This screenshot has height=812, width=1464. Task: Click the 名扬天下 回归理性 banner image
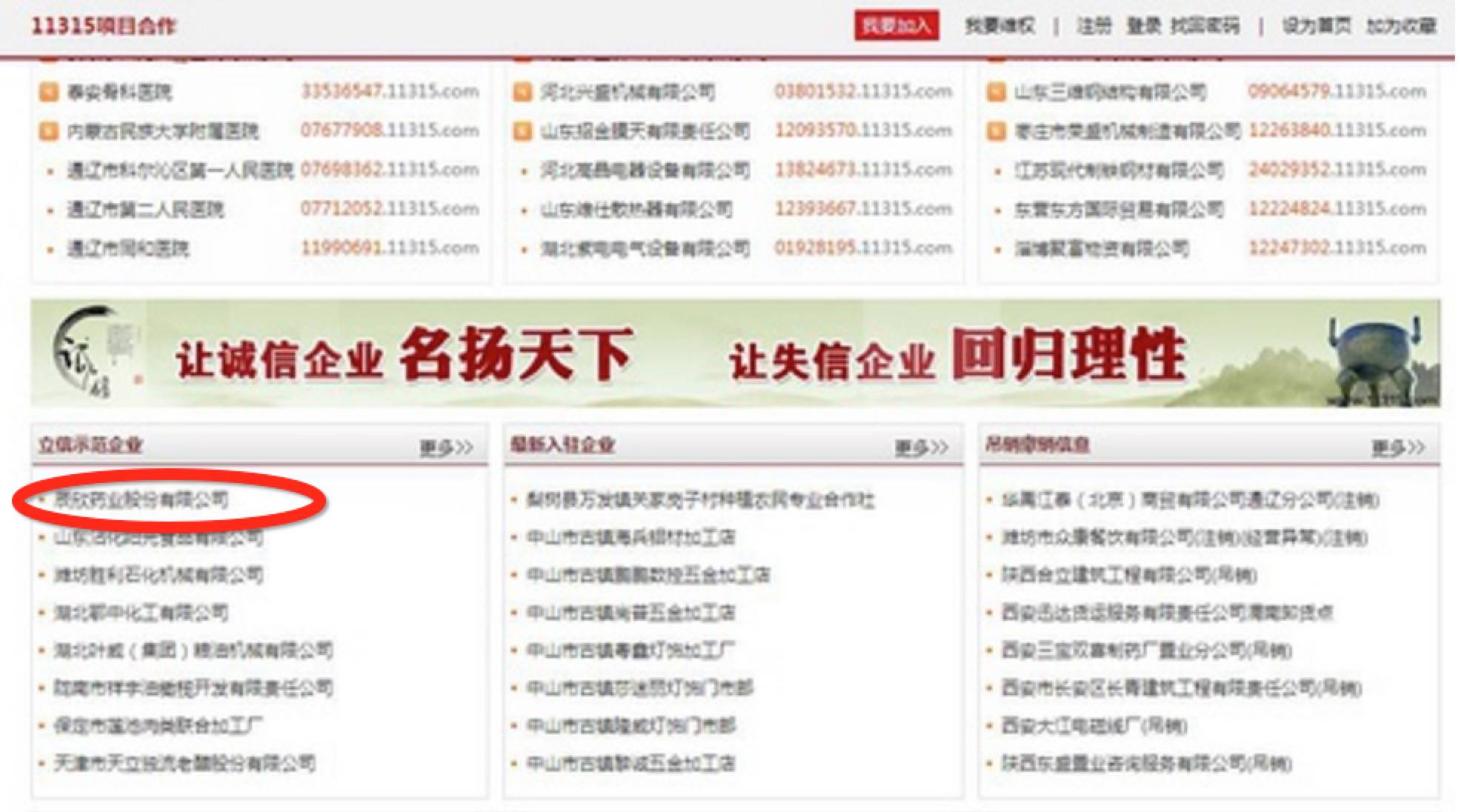(x=735, y=354)
